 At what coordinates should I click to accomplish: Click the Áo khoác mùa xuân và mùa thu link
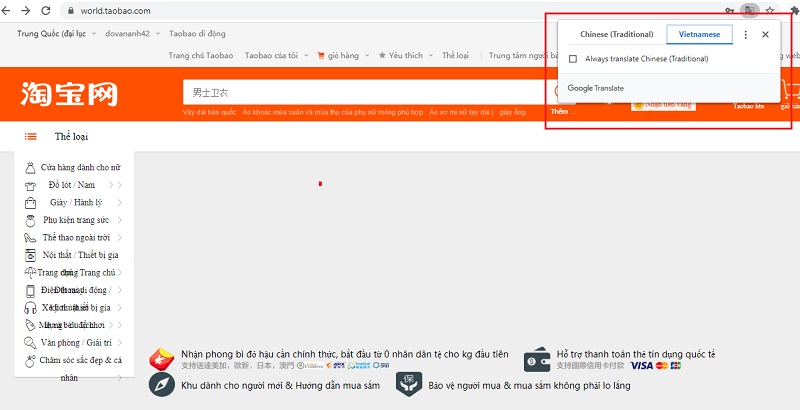333,112
